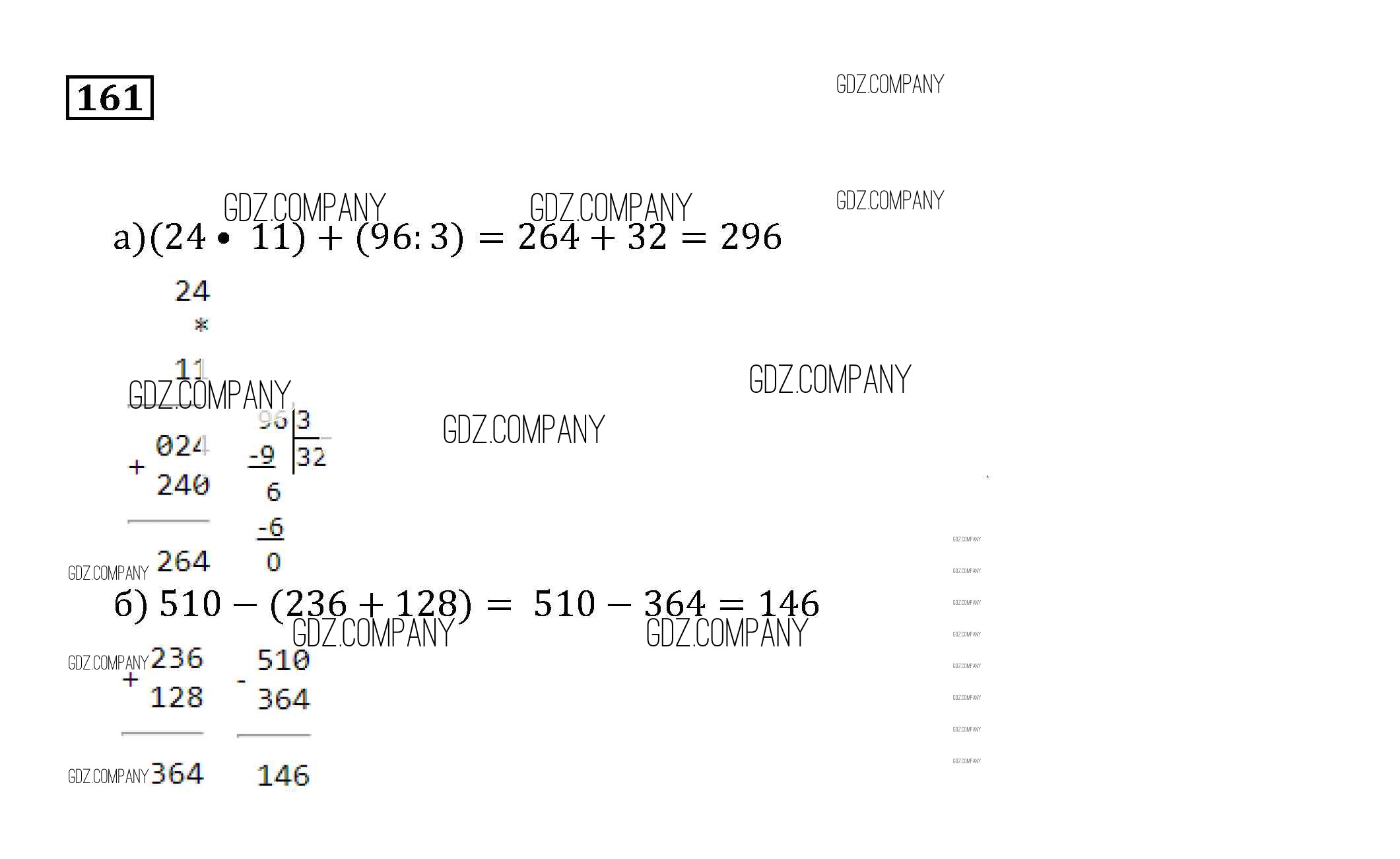Select the minuend 510 in the column subtraction
The width and height of the screenshot is (1400, 859).
[x=283, y=660]
